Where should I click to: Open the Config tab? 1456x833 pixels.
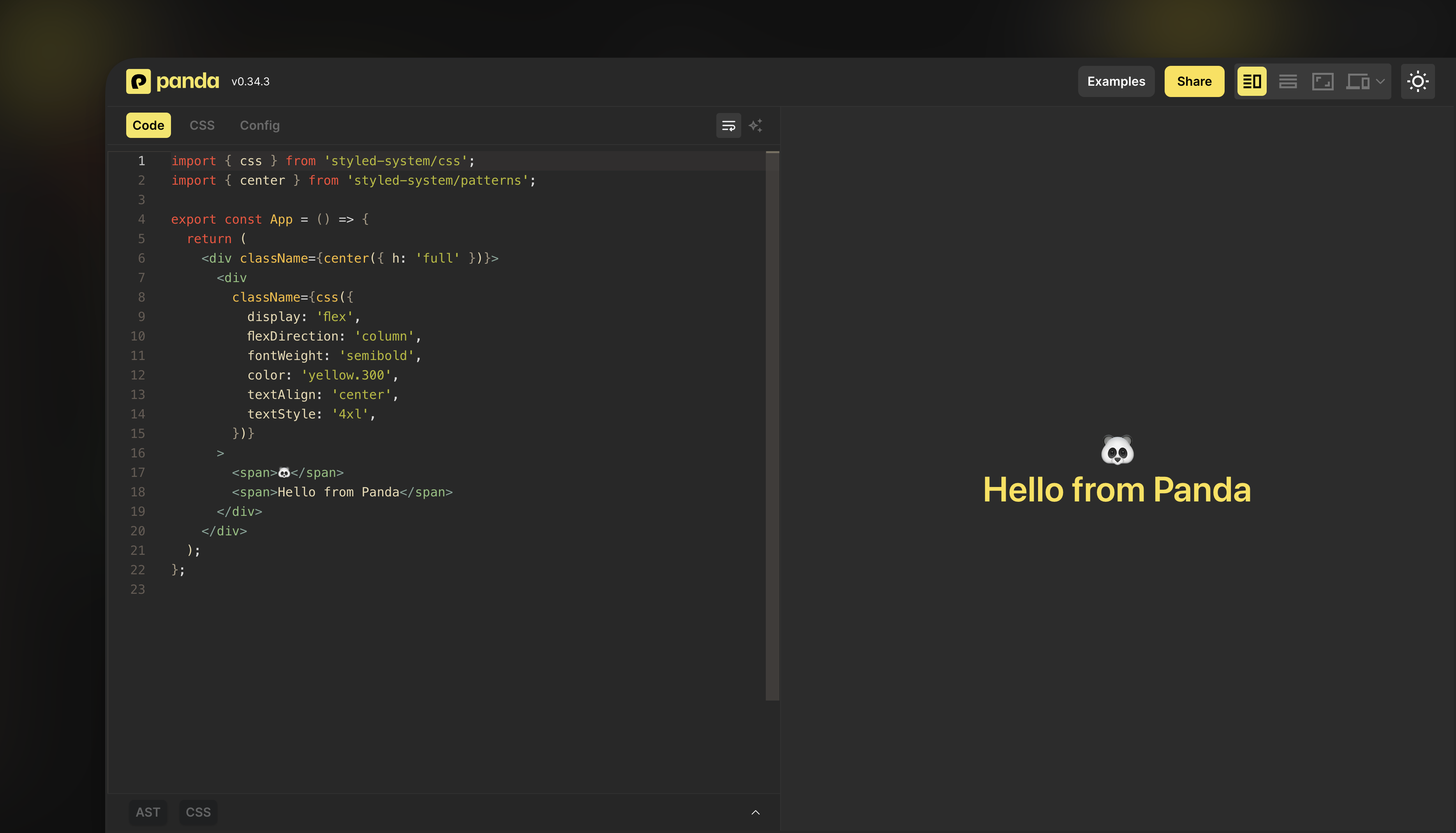point(260,125)
